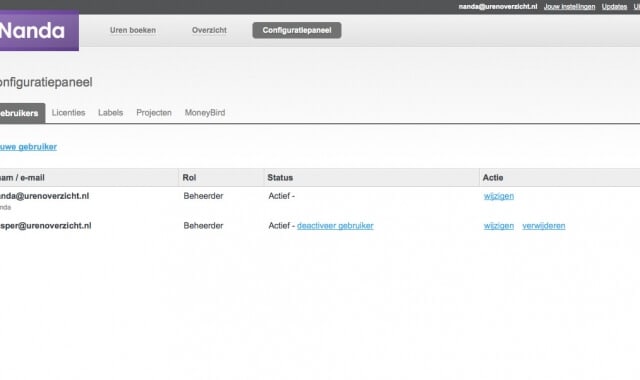This screenshot has width=640, height=380.
Task: Click Beheerder role in second user row
Action: point(203,226)
